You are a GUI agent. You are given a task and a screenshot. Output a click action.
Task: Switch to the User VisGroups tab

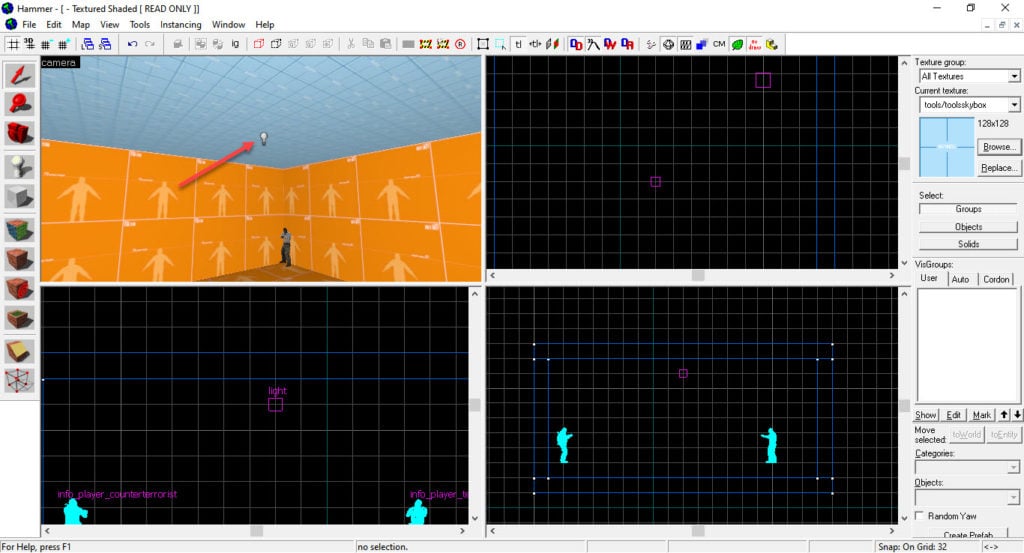tap(929, 278)
